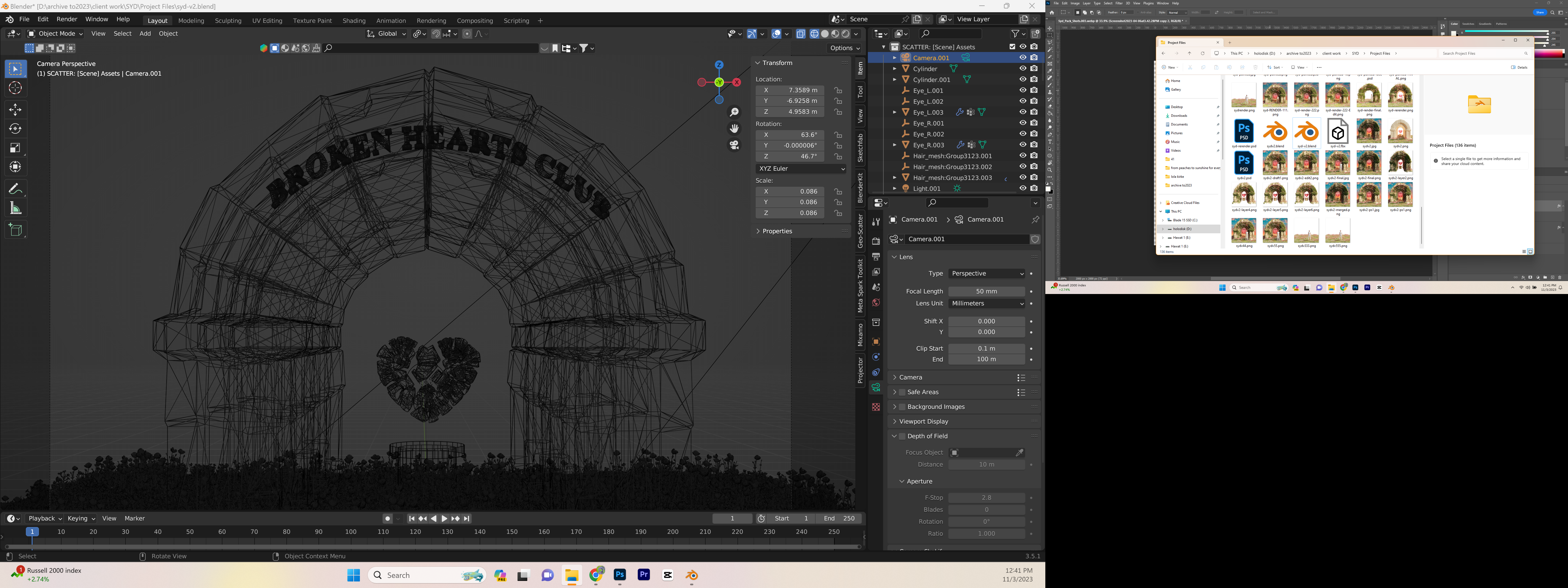Hide the Cylinder object in viewport
The height and width of the screenshot is (588, 1568).
tap(1023, 69)
